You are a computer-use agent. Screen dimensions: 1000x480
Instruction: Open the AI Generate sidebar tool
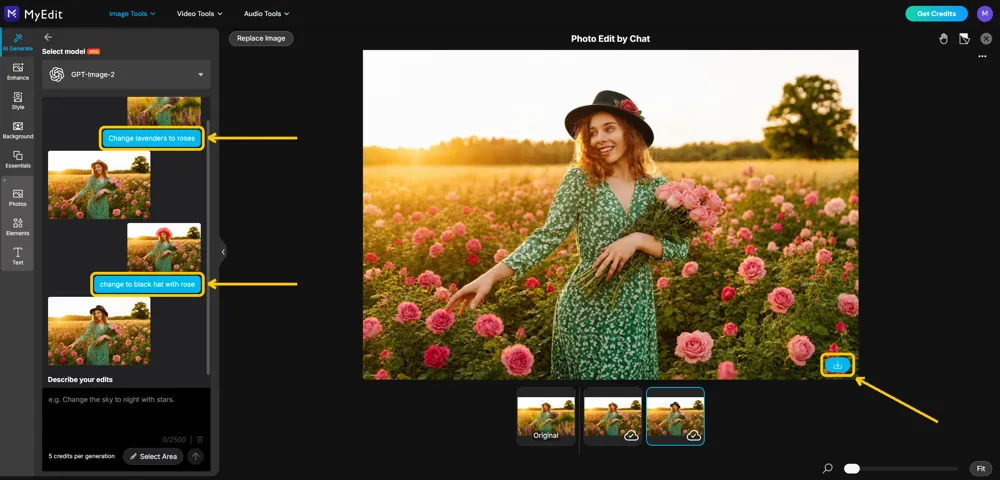[x=18, y=42]
